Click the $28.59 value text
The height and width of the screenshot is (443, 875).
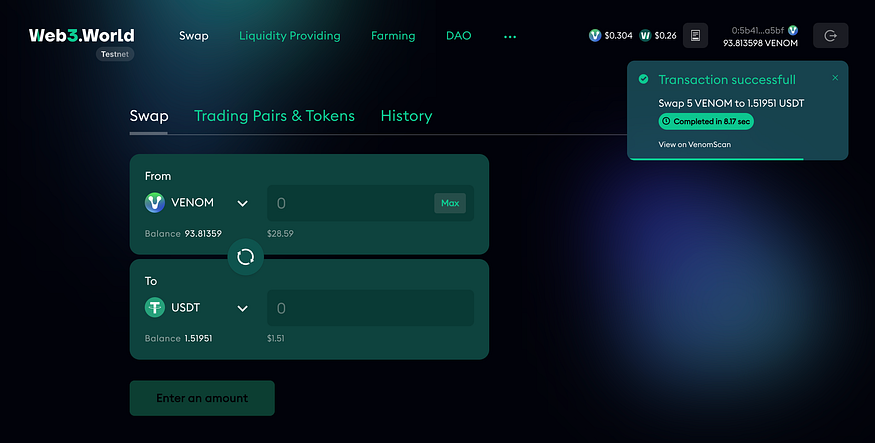[x=280, y=234]
